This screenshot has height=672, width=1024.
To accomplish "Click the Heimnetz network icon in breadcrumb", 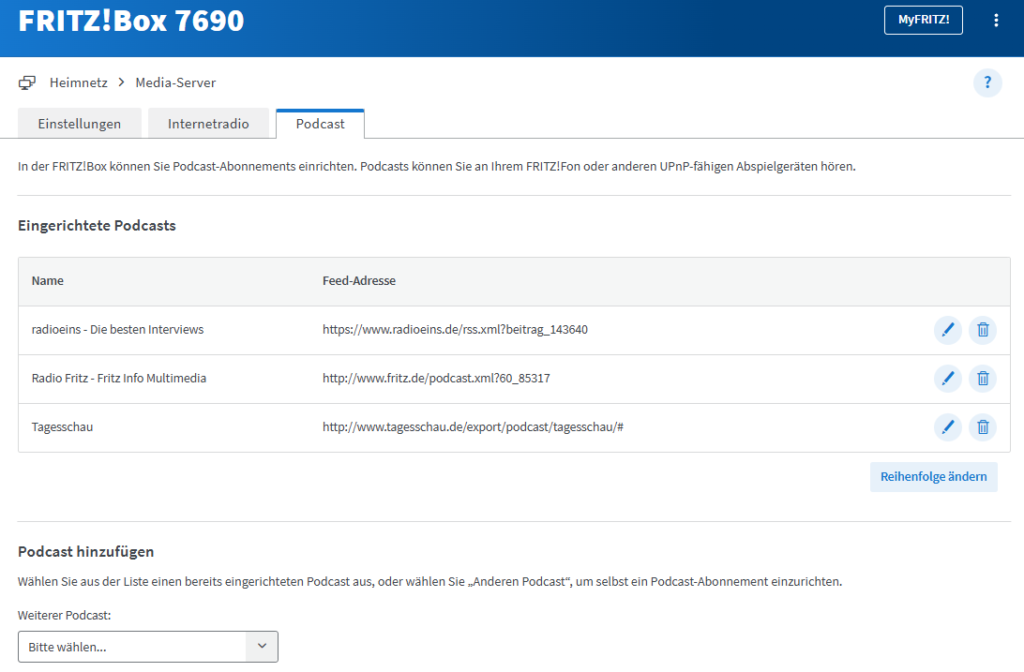I will [27, 82].
